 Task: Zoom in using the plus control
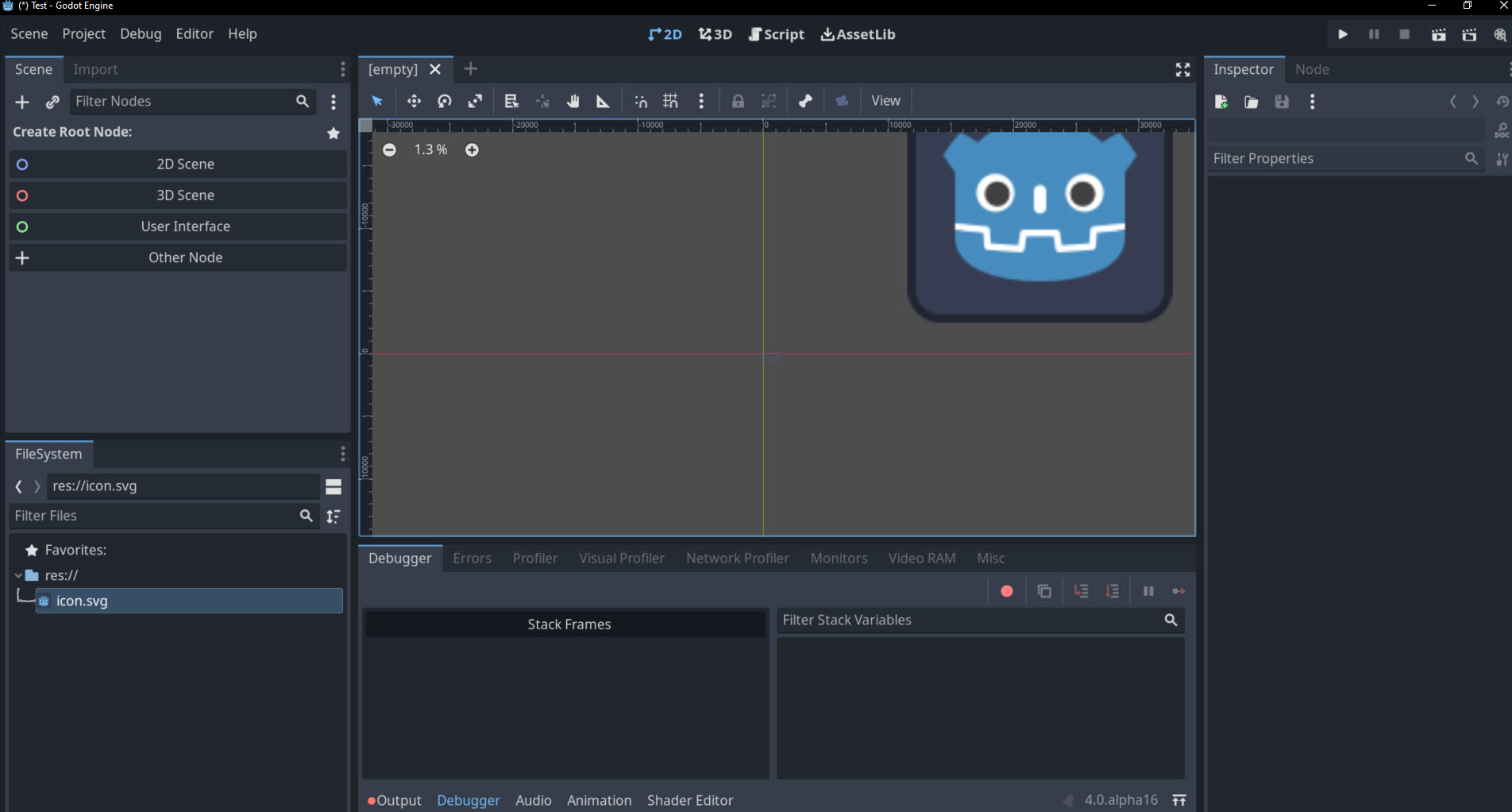tap(472, 149)
